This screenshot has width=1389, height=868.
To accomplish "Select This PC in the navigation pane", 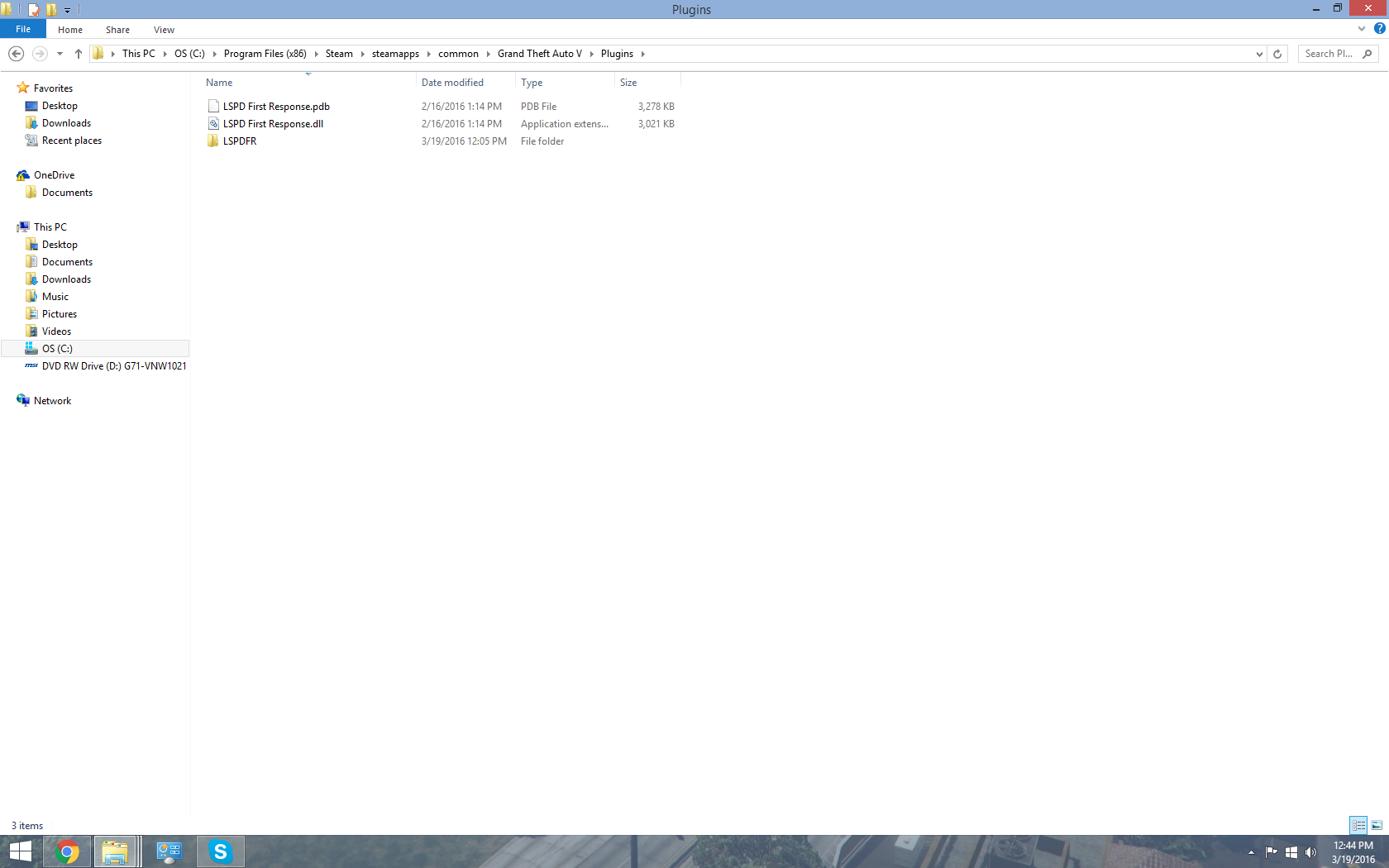I will 50,227.
